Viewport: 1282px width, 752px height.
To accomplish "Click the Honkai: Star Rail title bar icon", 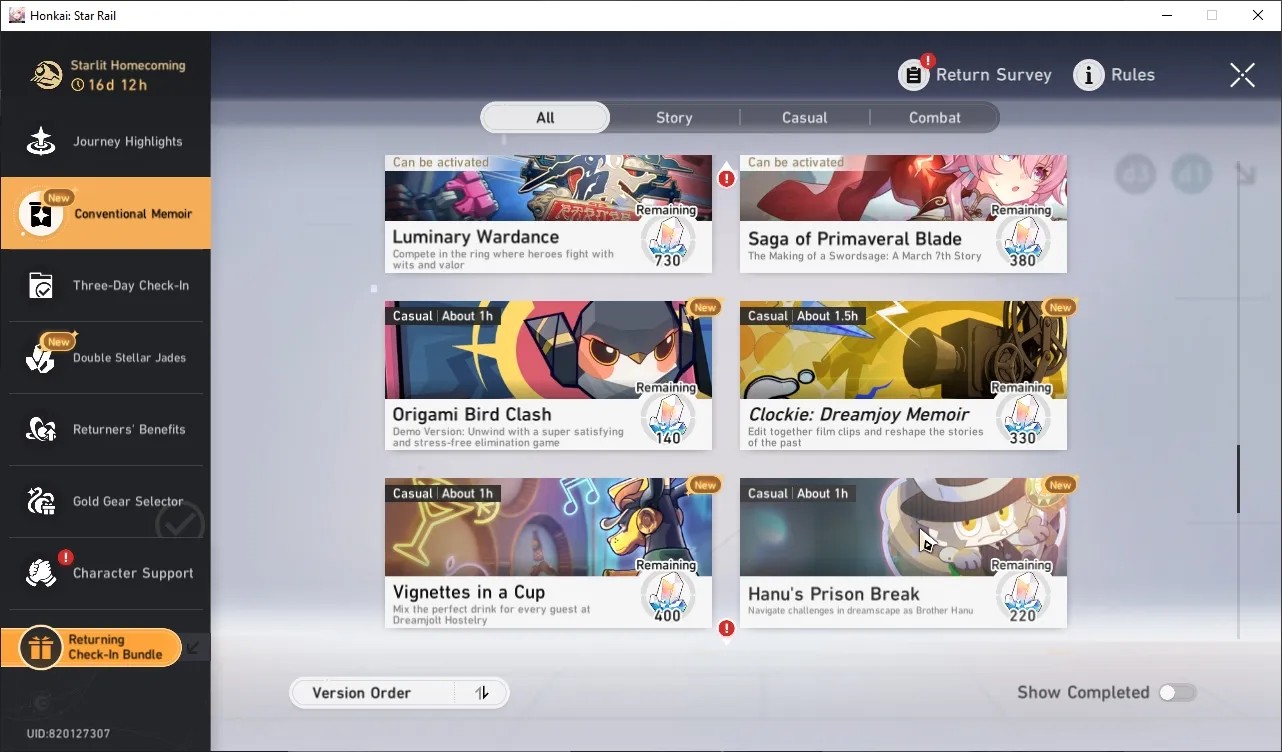I will [16, 15].
